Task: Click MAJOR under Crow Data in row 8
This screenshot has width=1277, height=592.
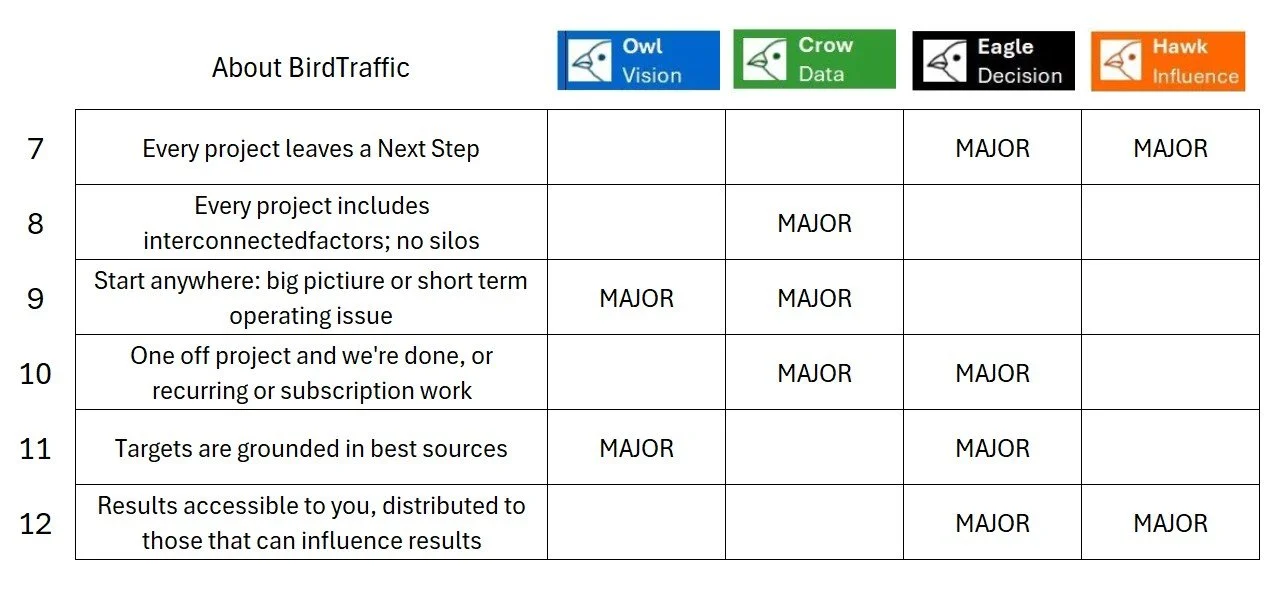Action: click(815, 223)
